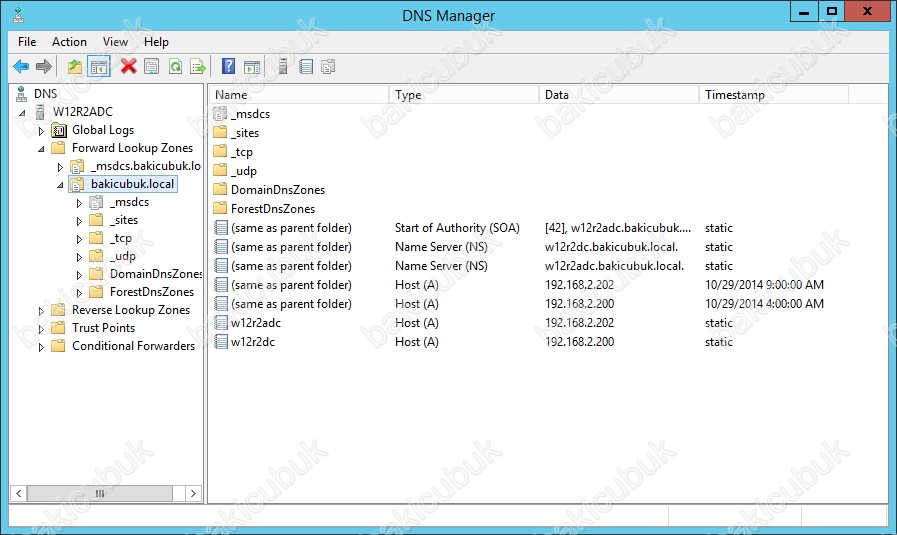Select Reverse Lookup Zones in tree
897x535 pixels.
(130, 310)
